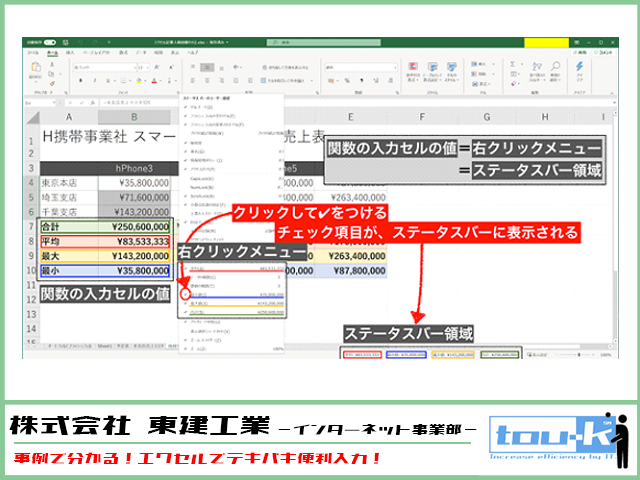640x480 pixels.
Task: Expand the merge and center dropdown arrow
Action: click(x=311, y=81)
